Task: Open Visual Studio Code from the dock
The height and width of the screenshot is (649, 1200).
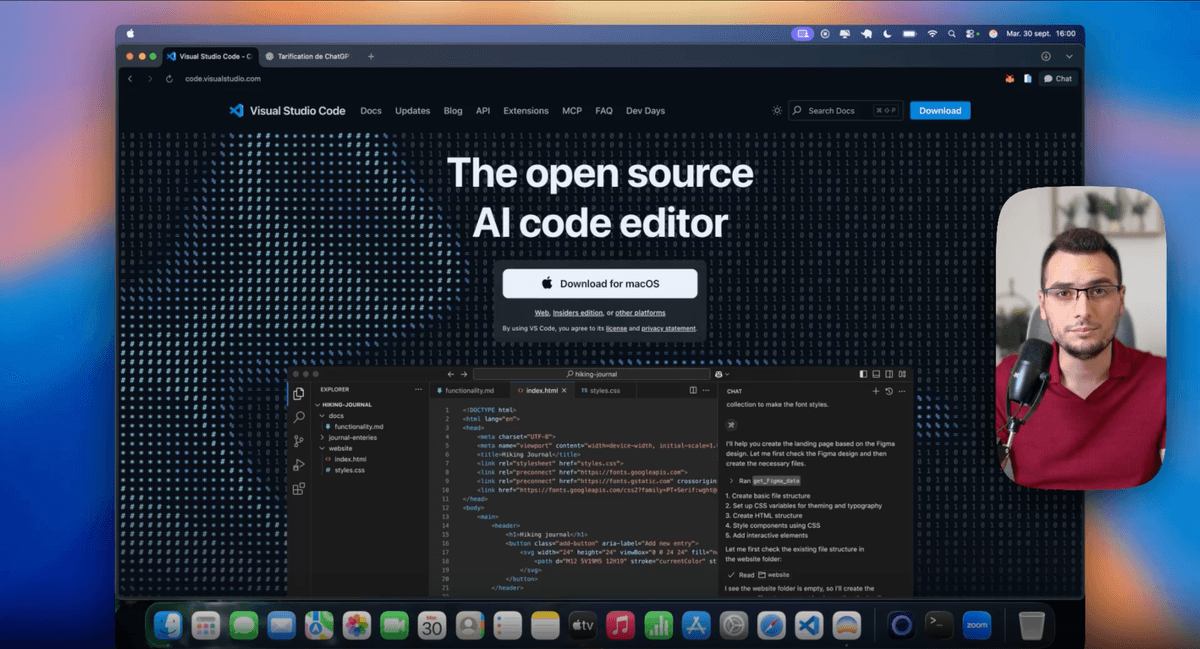Action: (x=808, y=626)
